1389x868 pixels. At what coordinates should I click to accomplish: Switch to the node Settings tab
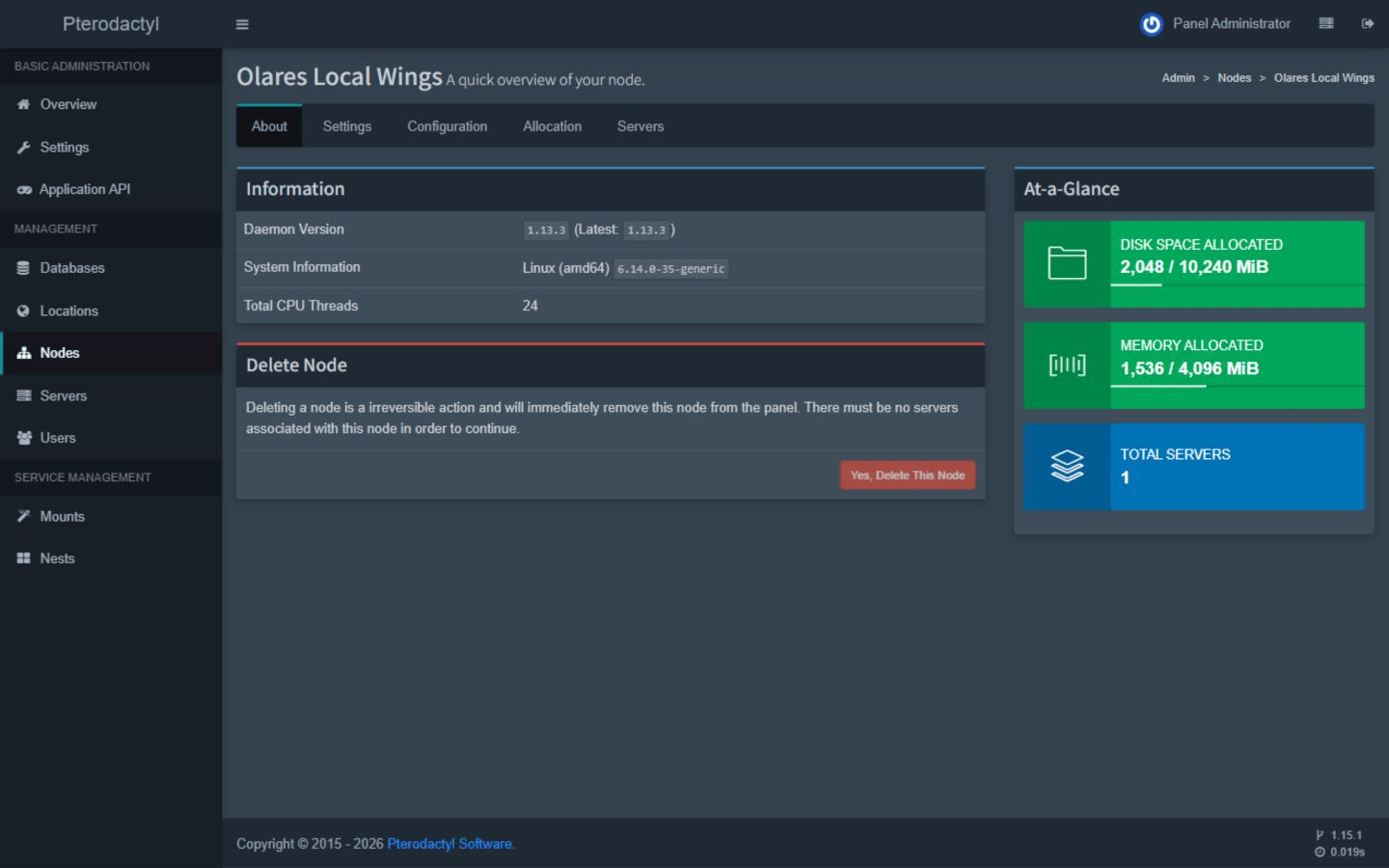[347, 126]
